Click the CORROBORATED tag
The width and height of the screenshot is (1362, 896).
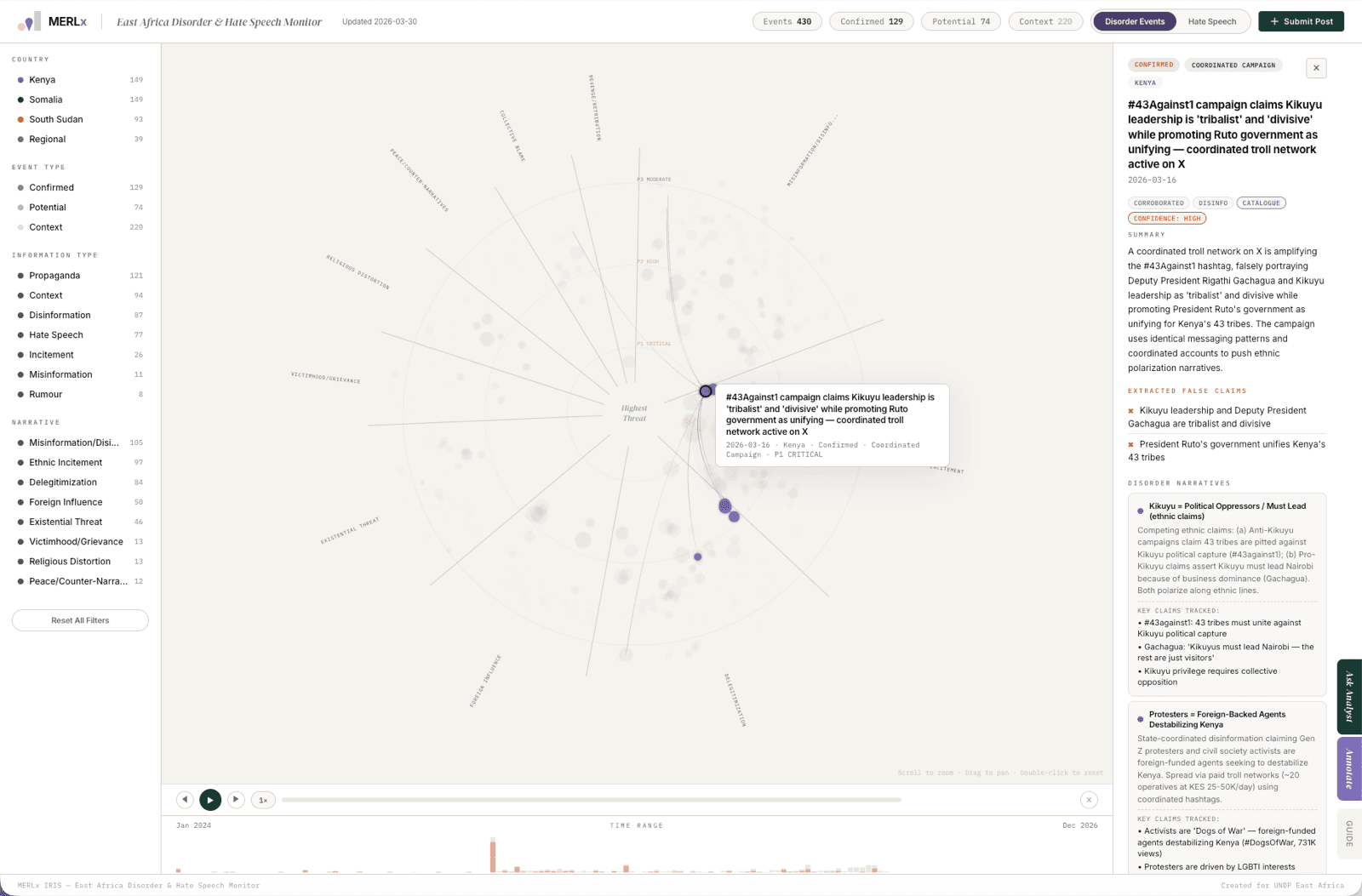point(1159,203)
